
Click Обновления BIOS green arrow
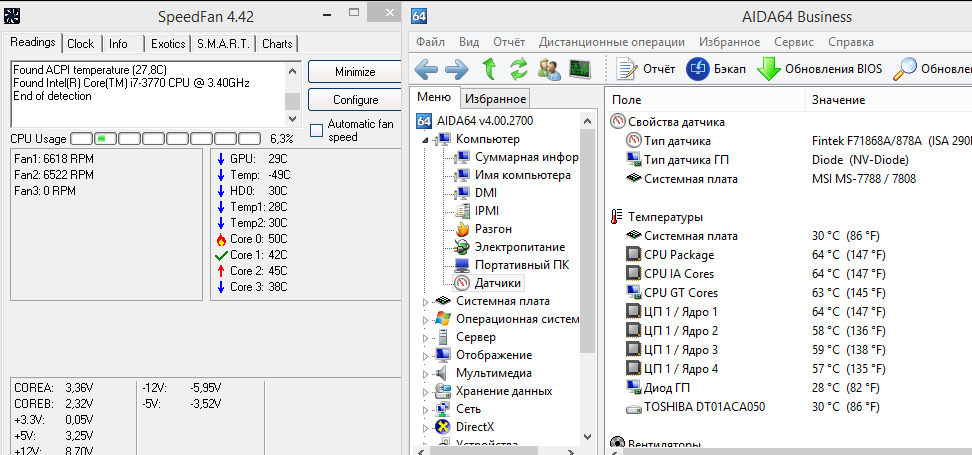(768, 69)
